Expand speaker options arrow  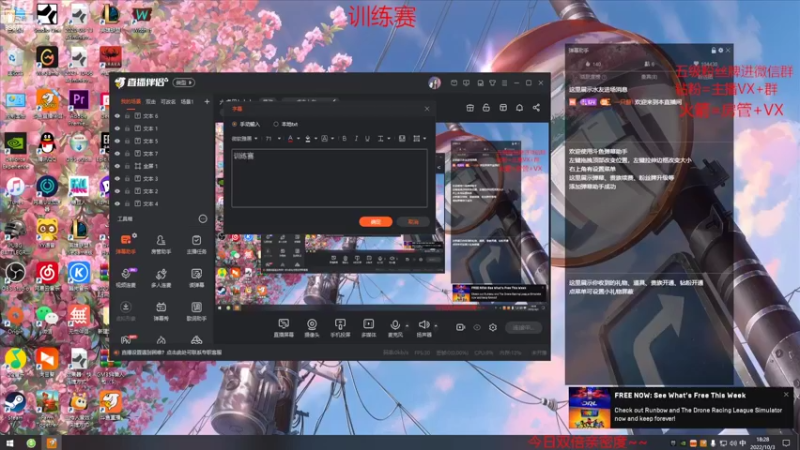point(436,326)
